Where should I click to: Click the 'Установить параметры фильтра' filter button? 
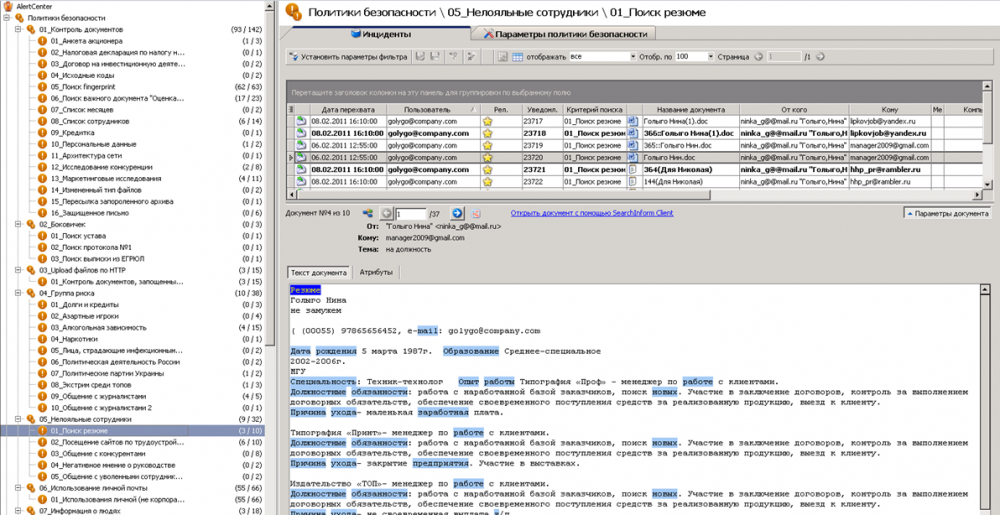point(348,57)
